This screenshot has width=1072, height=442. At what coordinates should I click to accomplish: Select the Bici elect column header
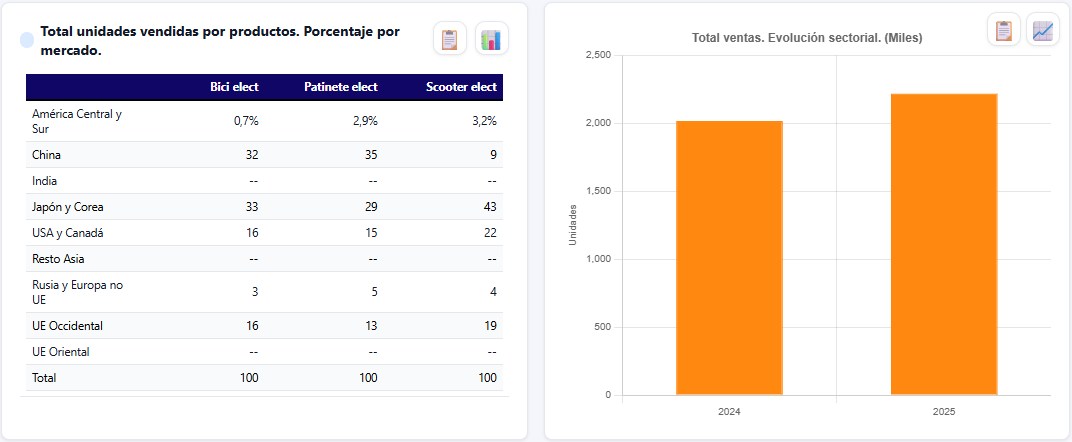click(234, 87)
